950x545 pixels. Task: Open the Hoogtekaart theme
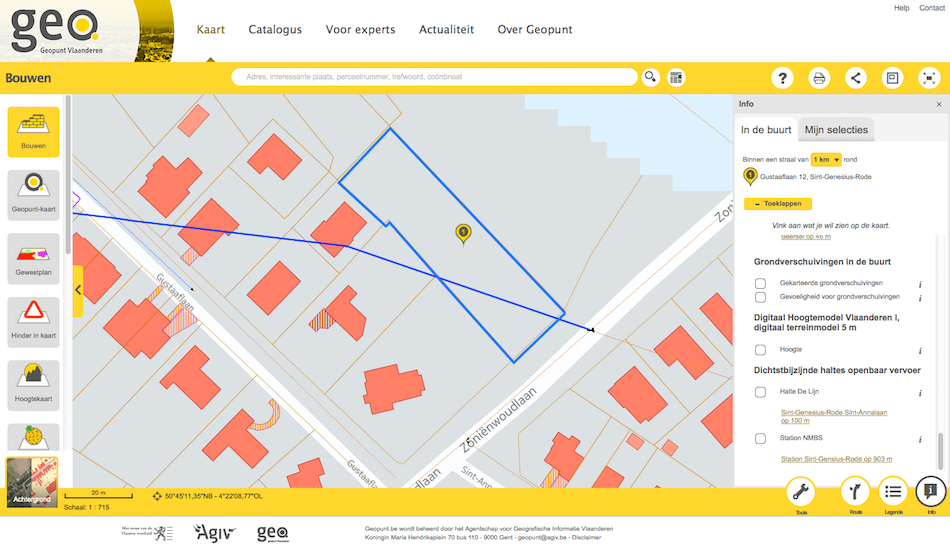tap(33, 385)
